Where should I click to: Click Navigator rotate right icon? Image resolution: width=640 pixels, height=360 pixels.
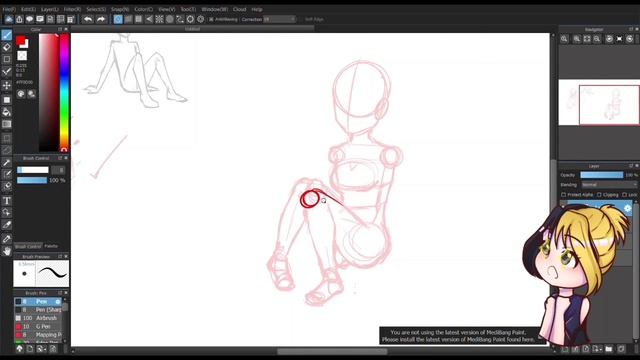point(630,39)
